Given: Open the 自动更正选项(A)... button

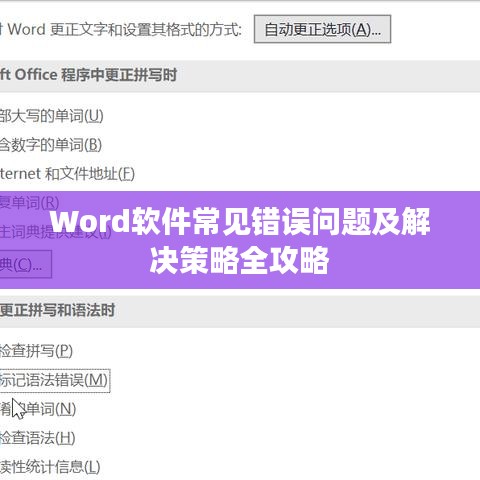Looking at the screenshot, I should pos(322,29).
